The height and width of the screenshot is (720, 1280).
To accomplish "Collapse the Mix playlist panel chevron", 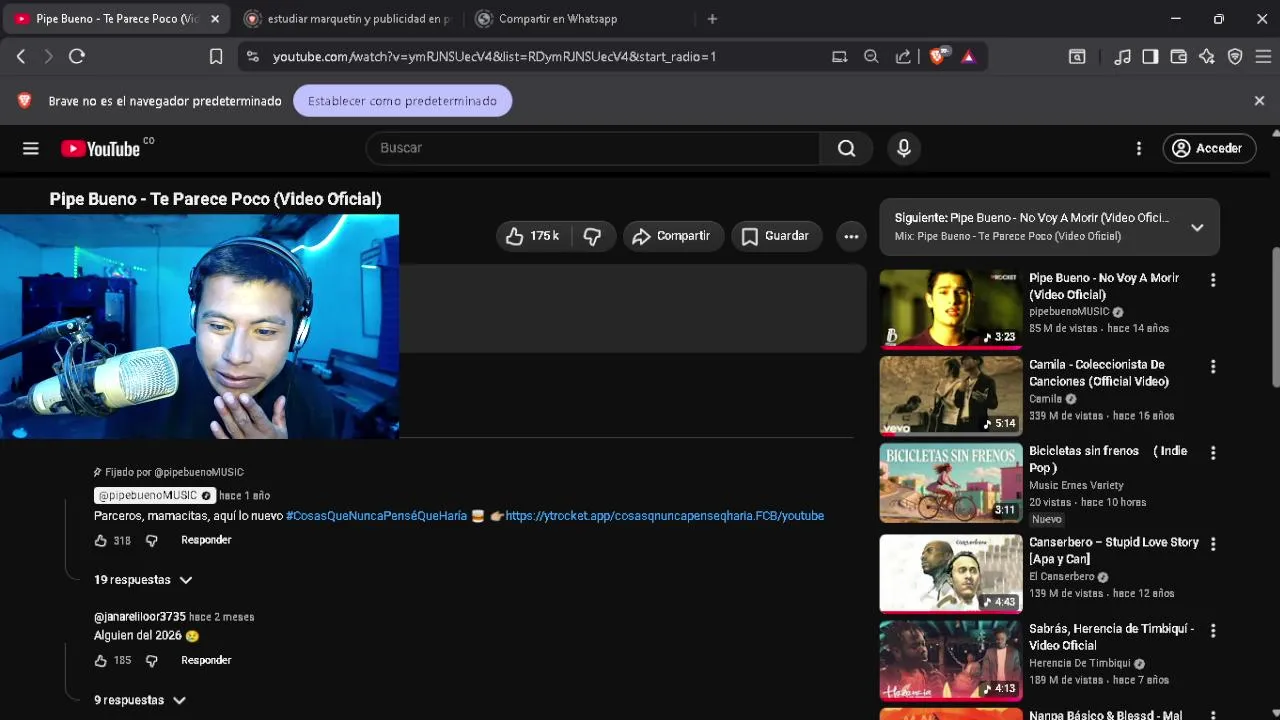I will (x=1197, y=227).
